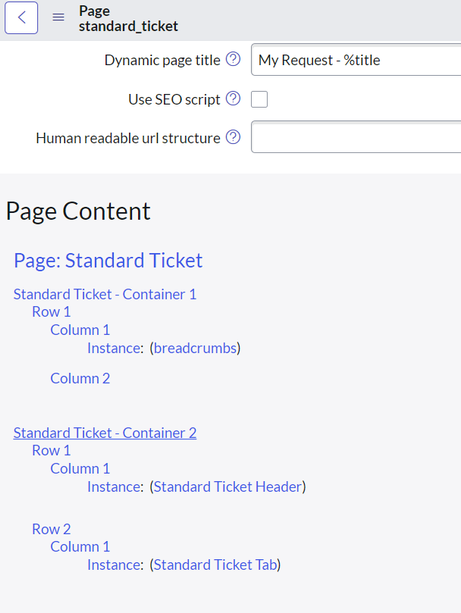Open the hamburger context menu icon
461x613 pixels.
click(x=58, y=17)
